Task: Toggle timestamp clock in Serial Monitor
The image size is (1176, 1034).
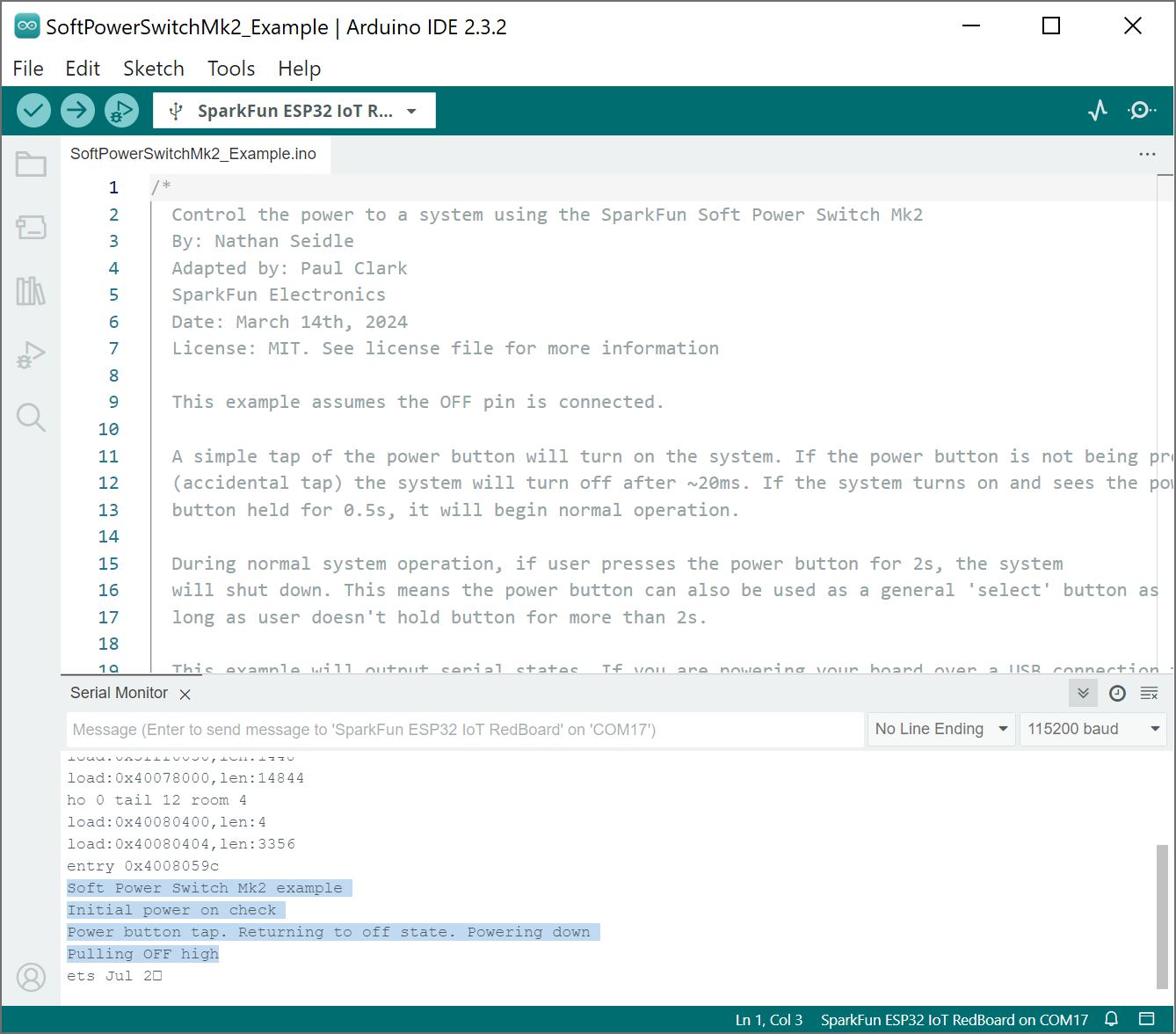Action: coord(1117,694)
